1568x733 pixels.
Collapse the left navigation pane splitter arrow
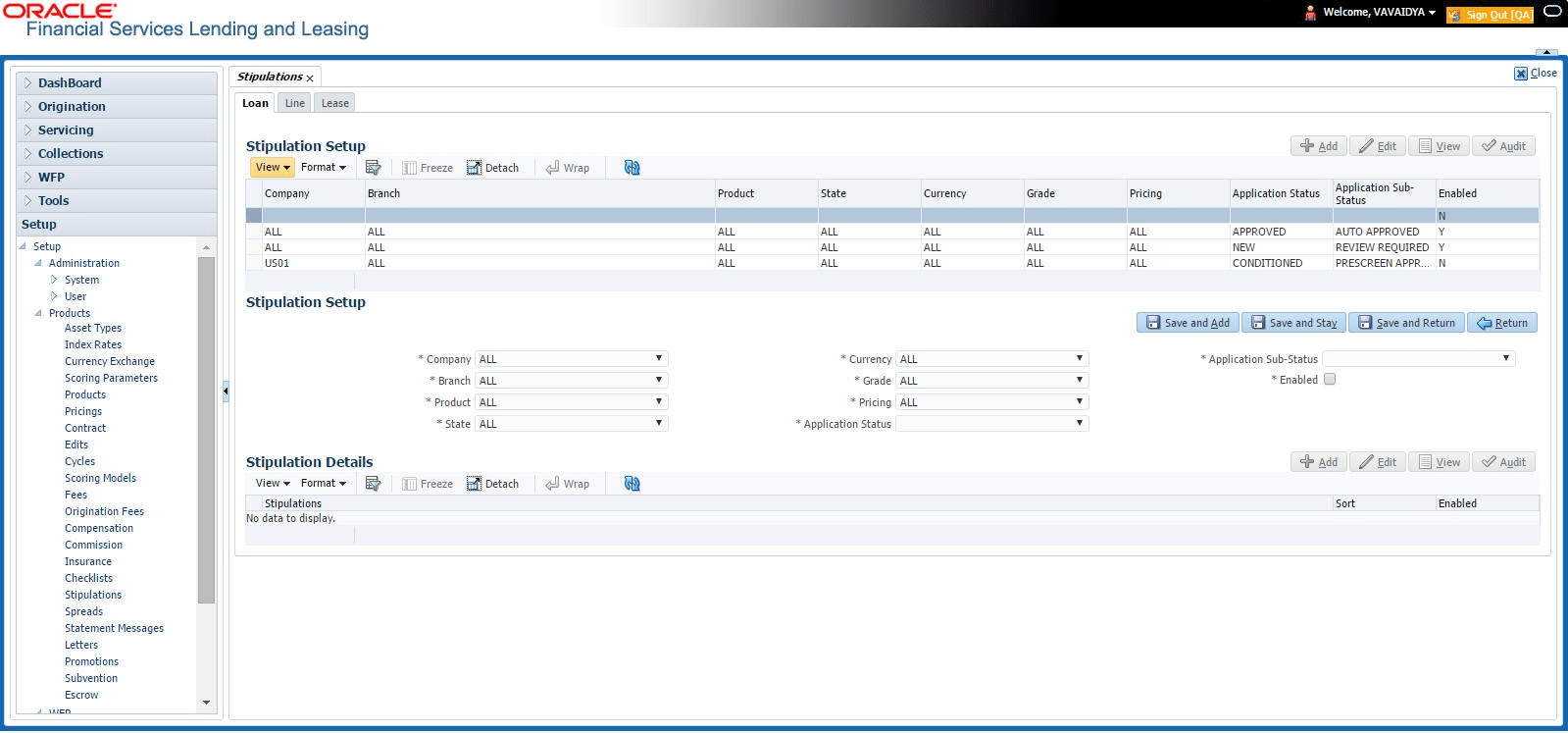click(226, 391)
